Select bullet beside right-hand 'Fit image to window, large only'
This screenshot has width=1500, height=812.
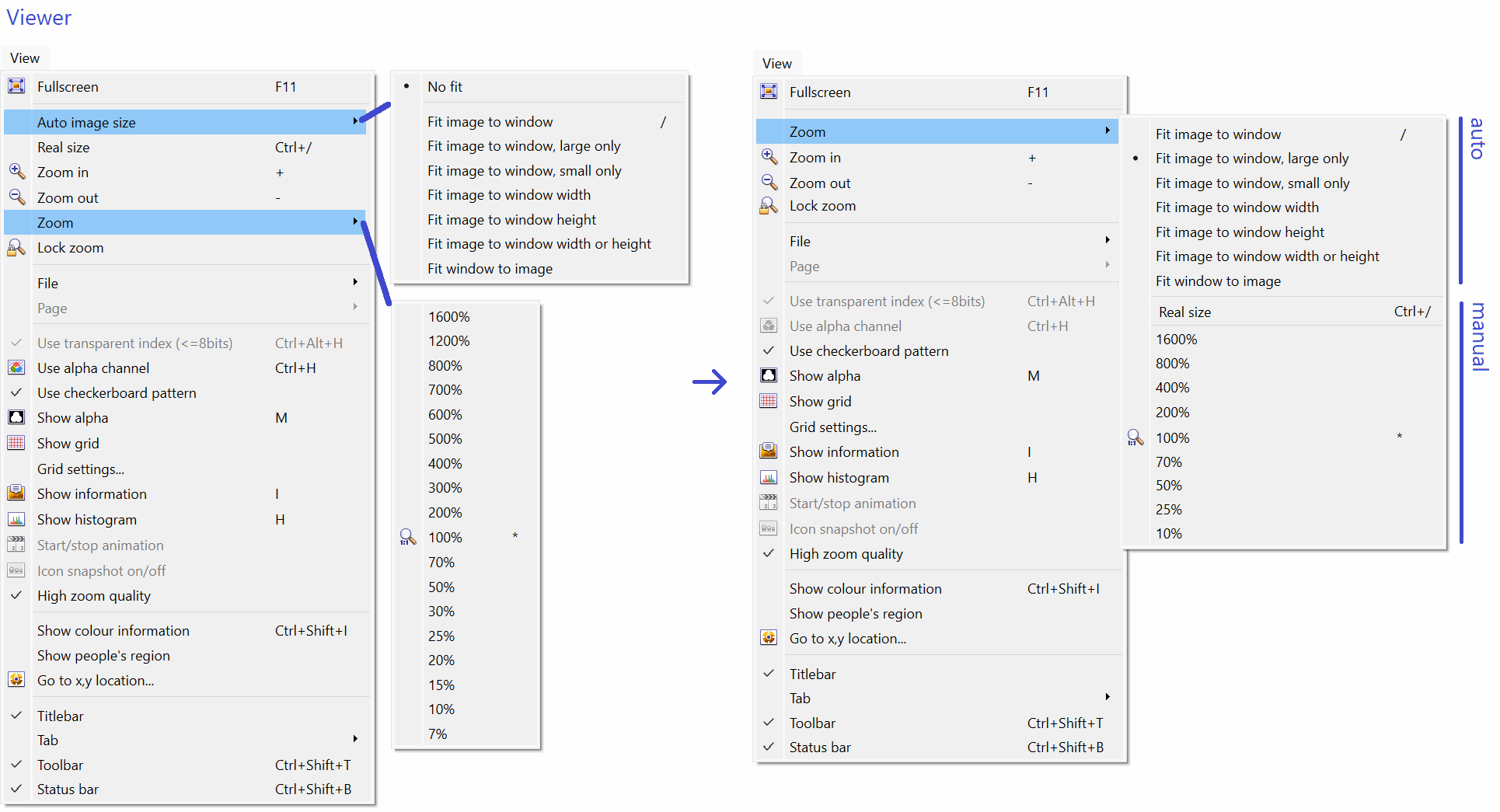click(1135, 159)
